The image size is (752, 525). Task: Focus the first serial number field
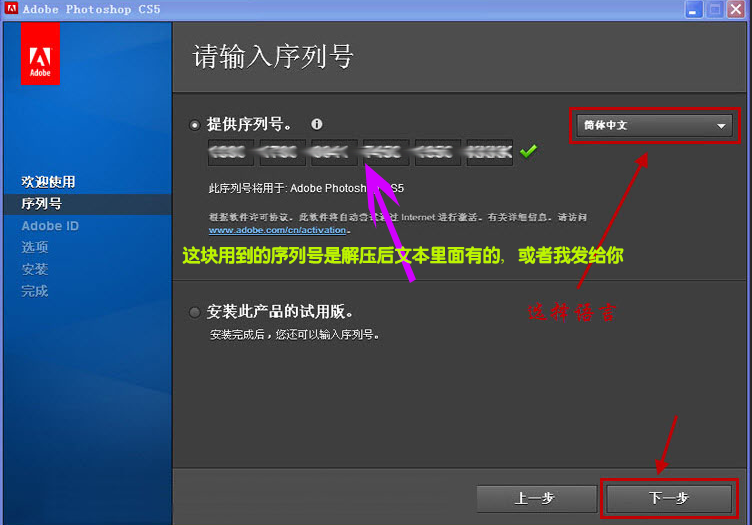[x=231, y=153]
